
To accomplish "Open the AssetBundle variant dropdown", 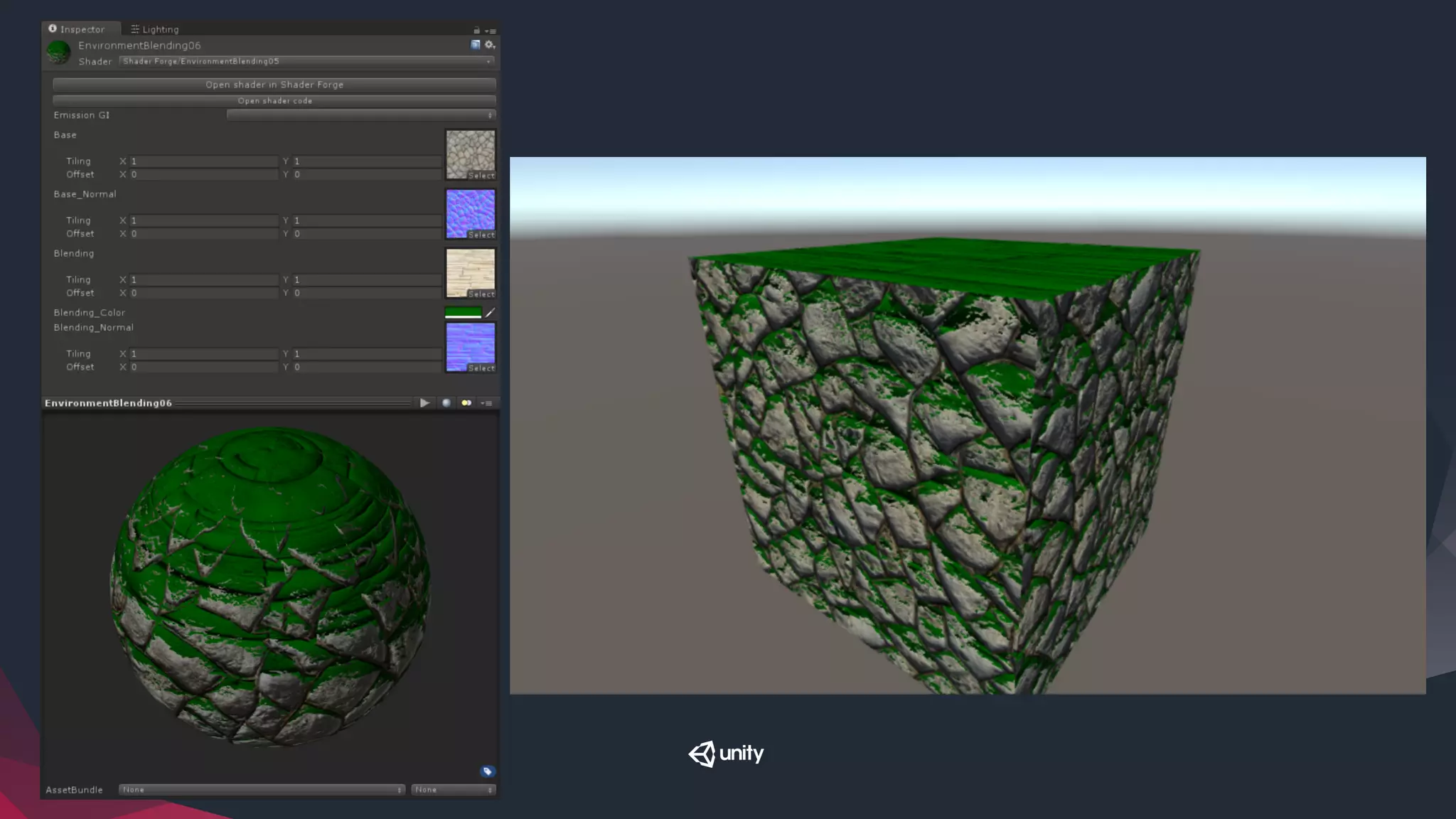I will tap(453, 790).
